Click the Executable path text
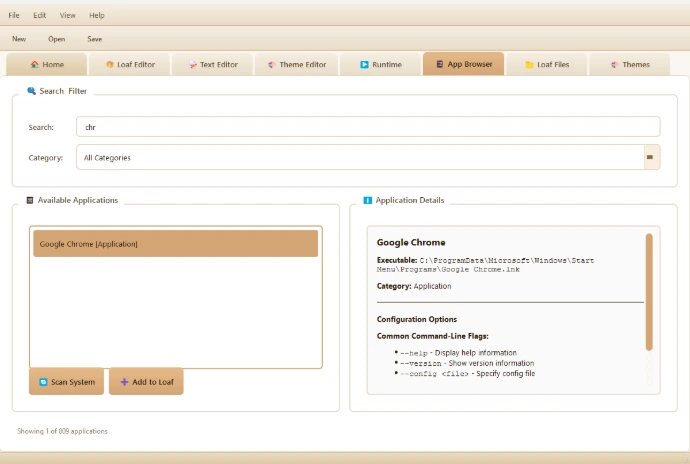Screen dimensions: 690x464 485,265
